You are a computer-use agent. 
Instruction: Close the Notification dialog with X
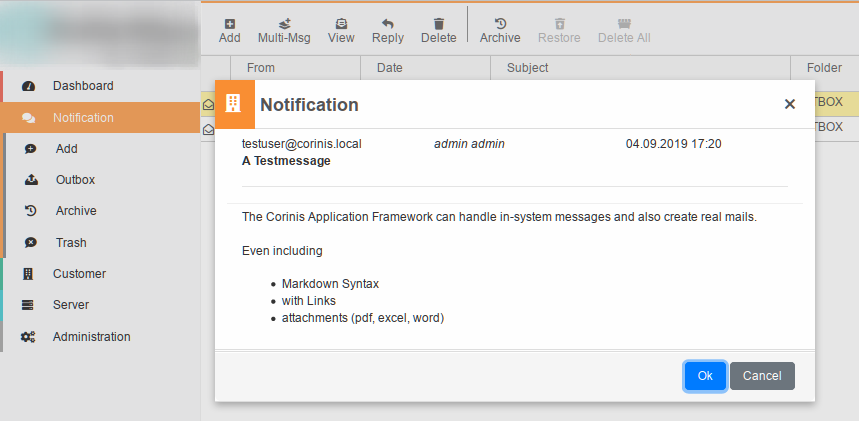(789, 104)
